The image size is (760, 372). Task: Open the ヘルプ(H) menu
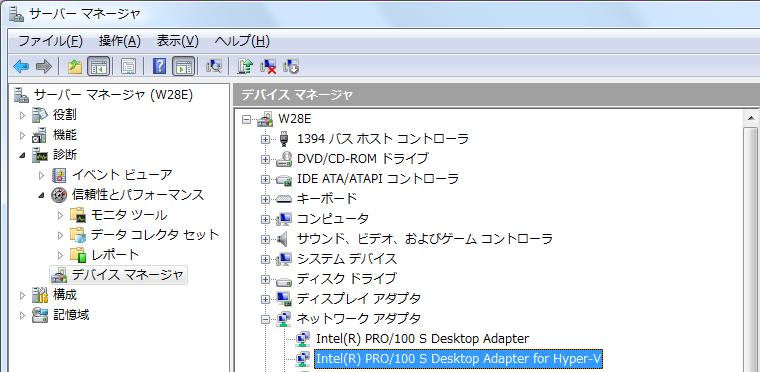click(x=242, y=41)
